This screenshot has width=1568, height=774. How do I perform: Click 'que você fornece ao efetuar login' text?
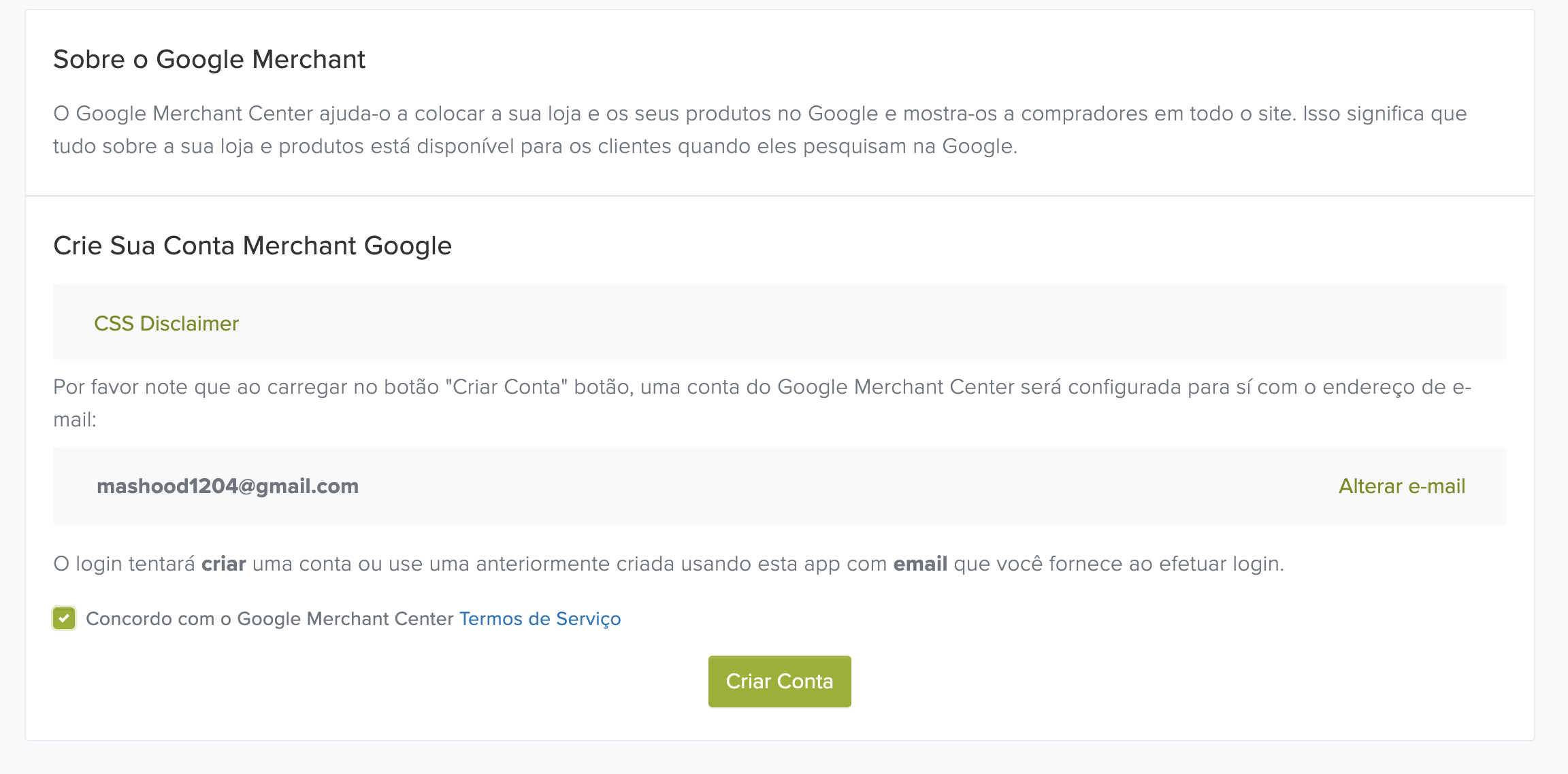[x=1118, y=564]
